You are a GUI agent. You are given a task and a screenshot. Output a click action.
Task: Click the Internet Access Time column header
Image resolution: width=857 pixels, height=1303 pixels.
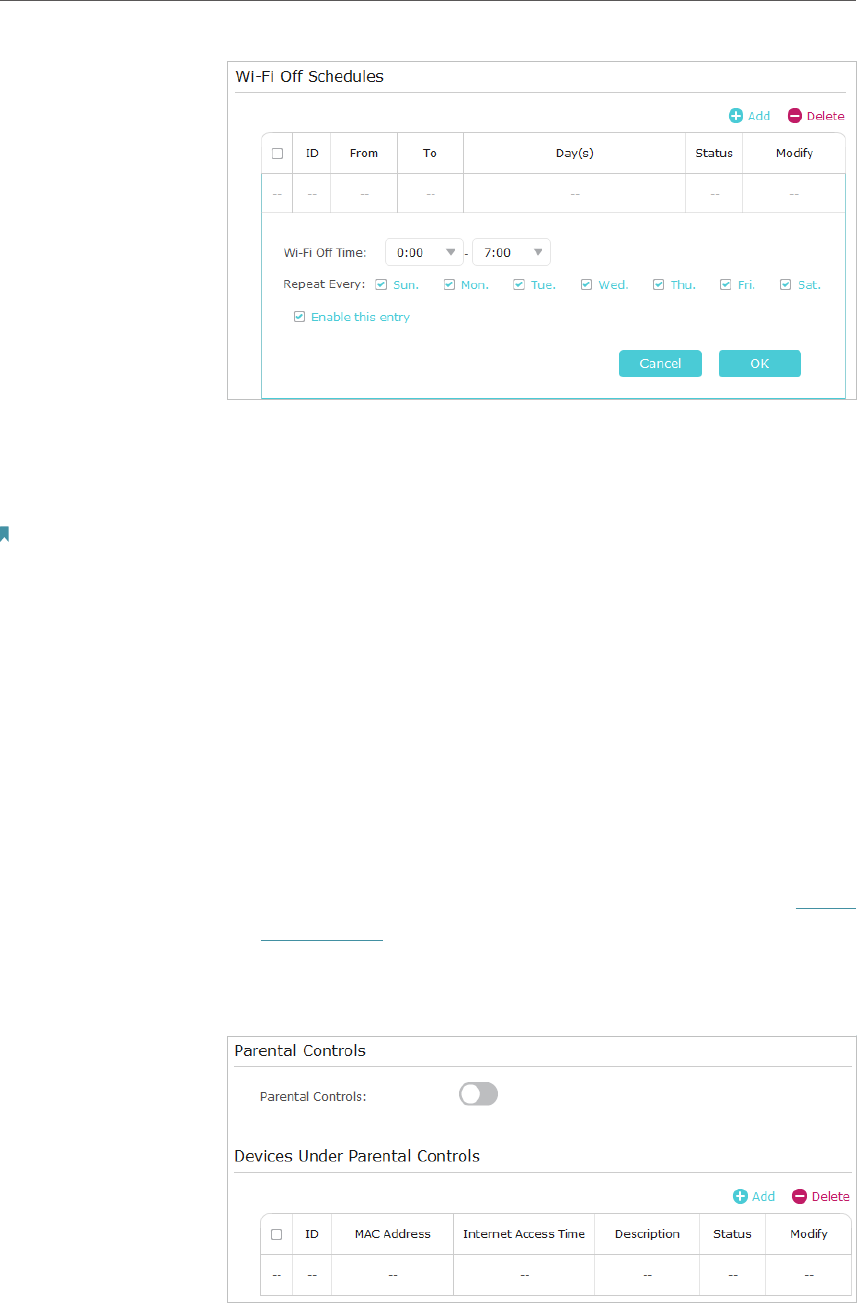click(524, 1234)
